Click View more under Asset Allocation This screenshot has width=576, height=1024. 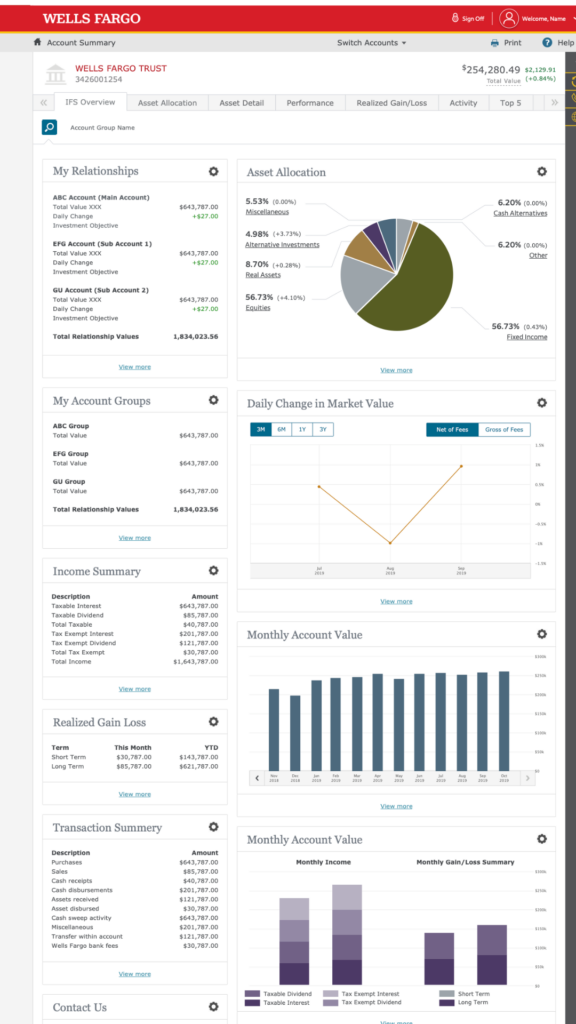tap(396, 370)
